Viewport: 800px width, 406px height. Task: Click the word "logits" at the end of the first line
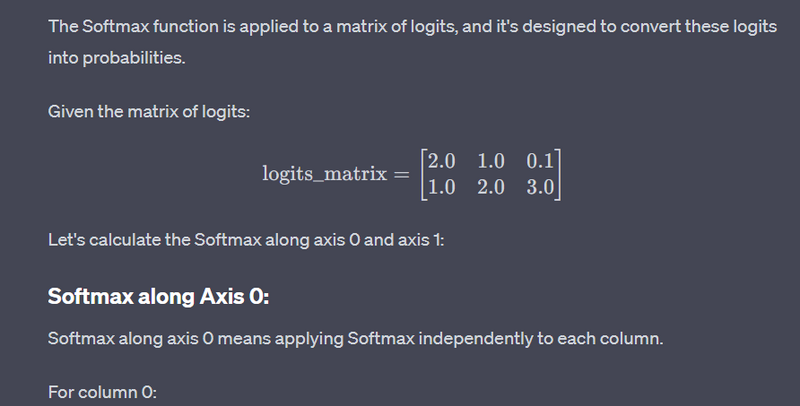point(752,26)
